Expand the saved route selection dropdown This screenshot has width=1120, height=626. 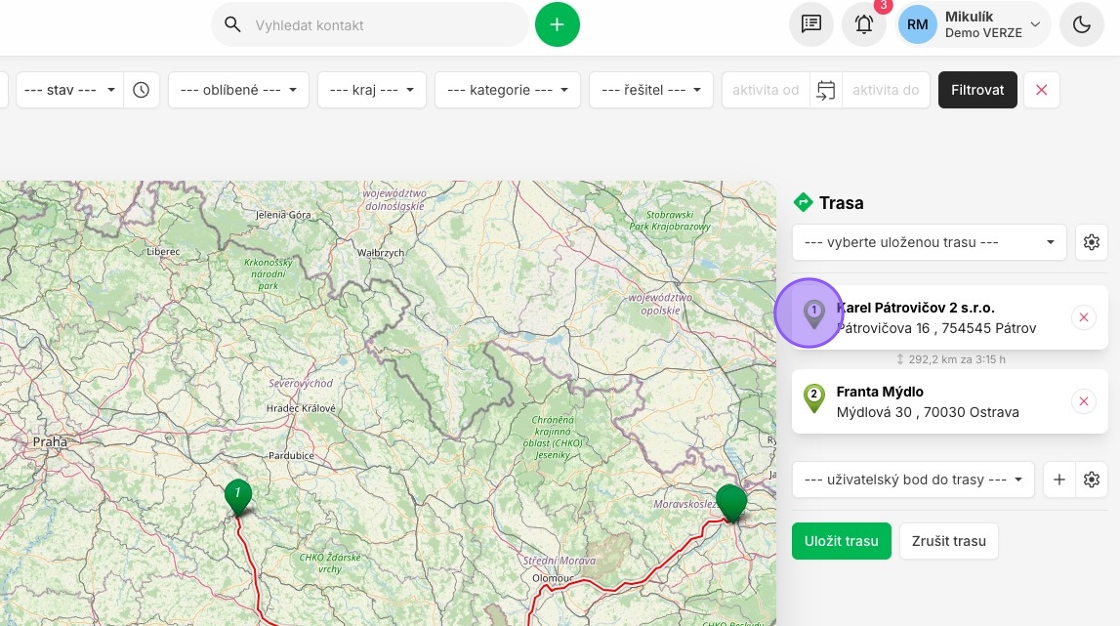929,242
